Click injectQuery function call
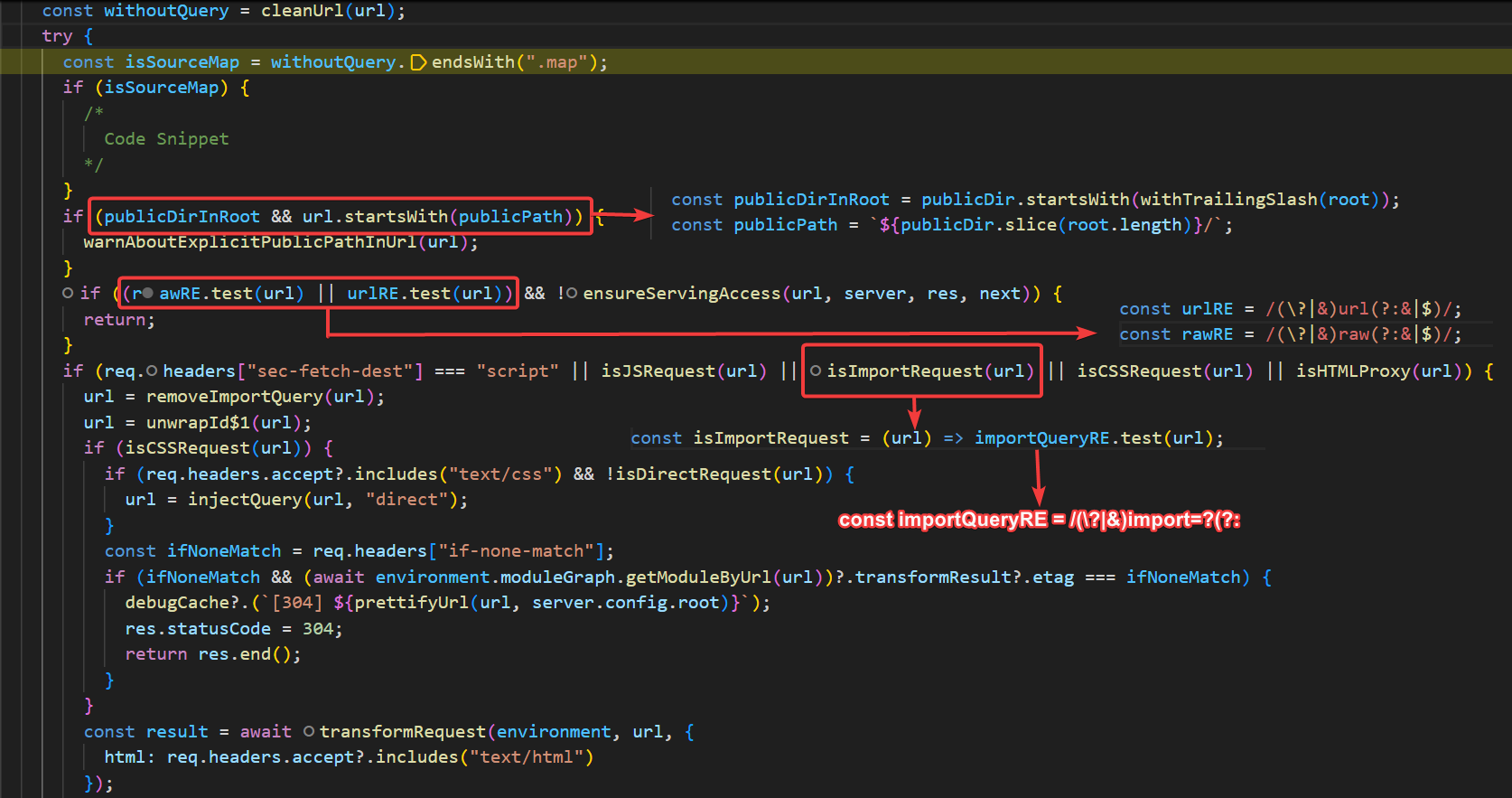The image size is (1512, 798). coord(245,500)
